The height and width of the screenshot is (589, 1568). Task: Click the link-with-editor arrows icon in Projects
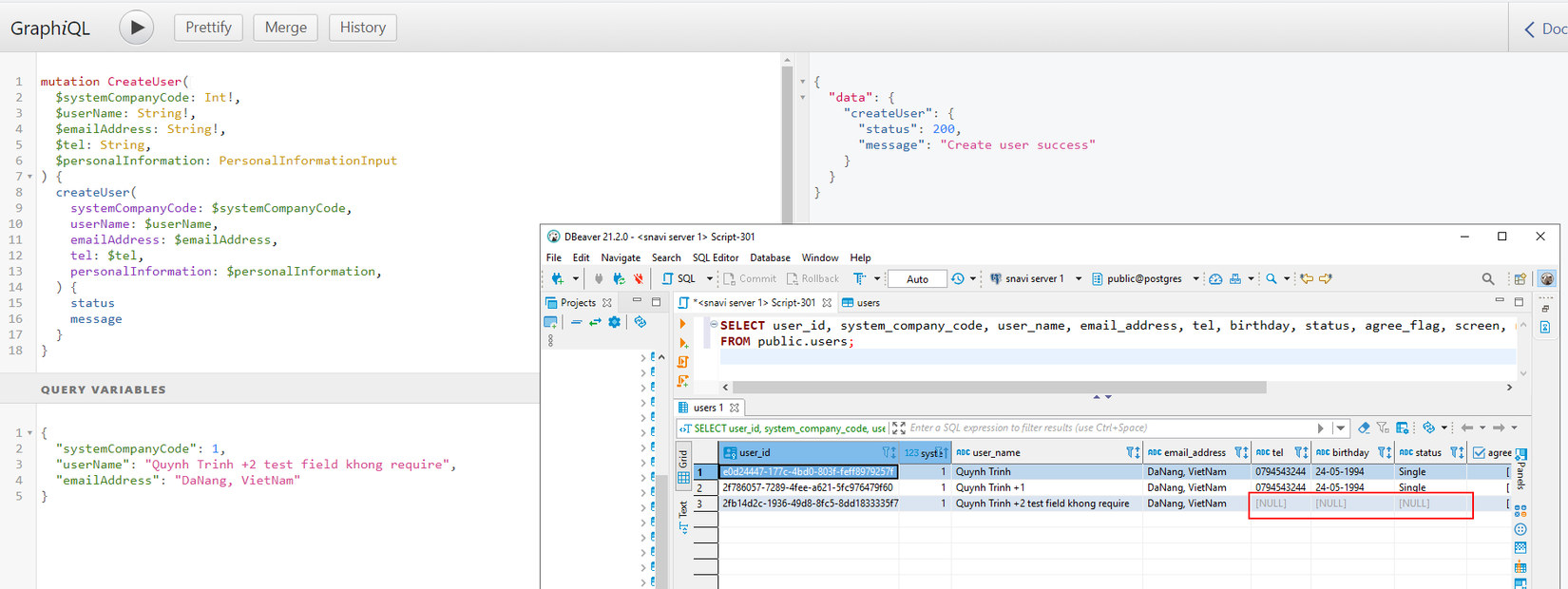pyautogui.click(x=595, y=322)
